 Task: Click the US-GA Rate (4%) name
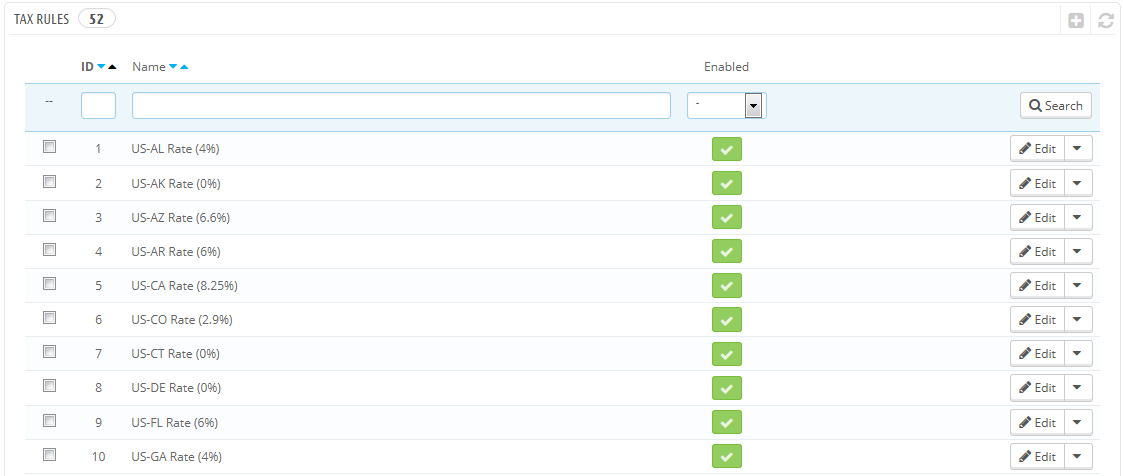[x=176, y=456]
